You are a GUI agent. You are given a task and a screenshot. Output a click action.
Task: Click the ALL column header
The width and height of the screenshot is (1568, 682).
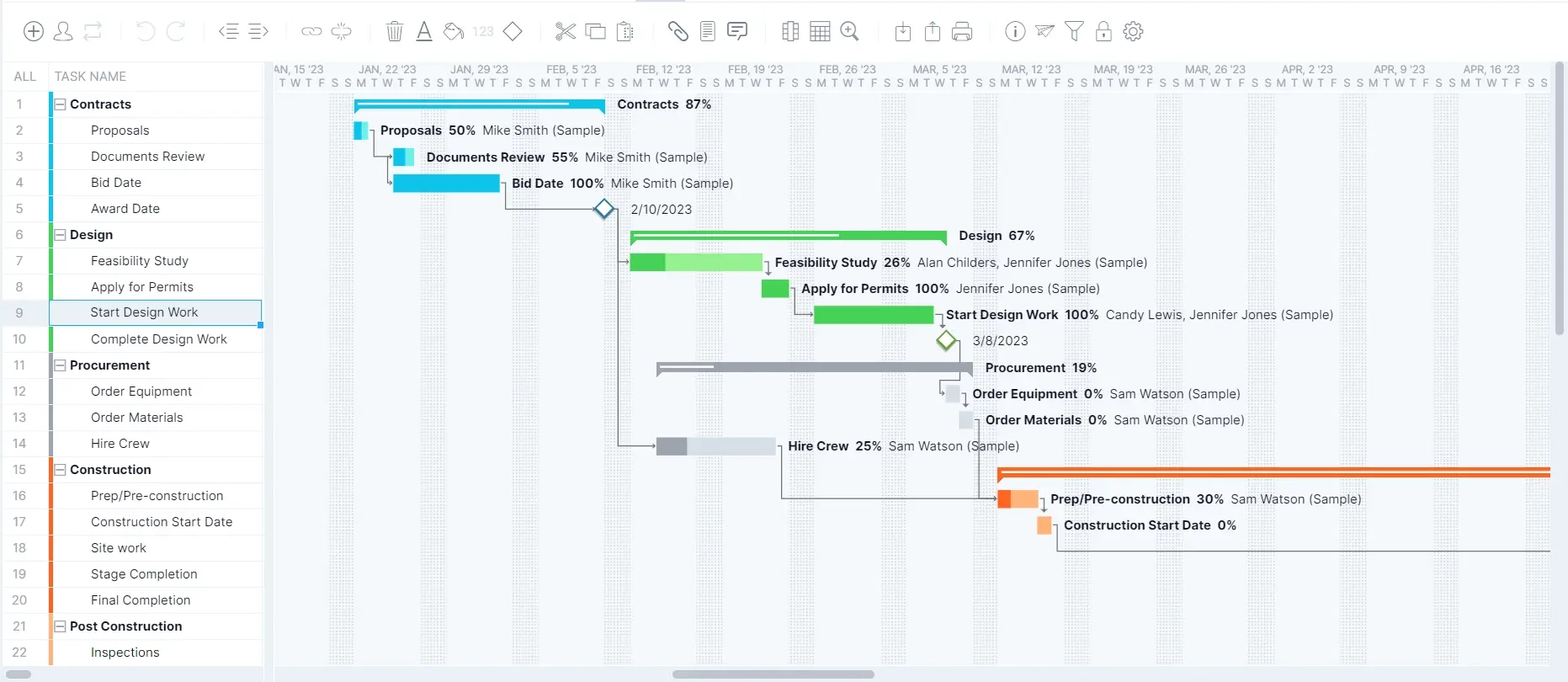24,76
